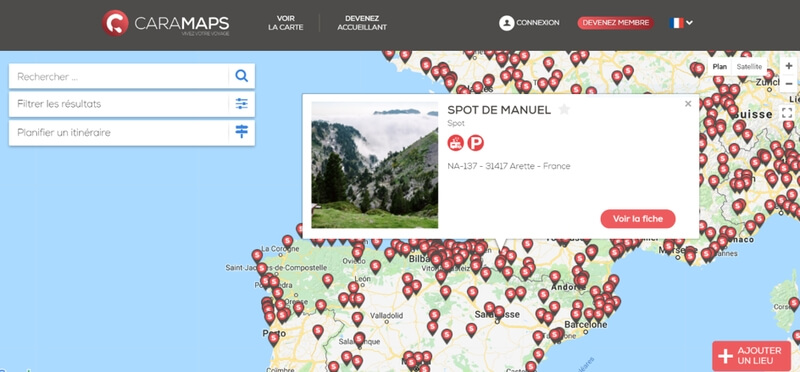Image resolution: width=800 pixels, height=372 pixels.
Task: Open the French flag language dropdown
Action: pos(681,23)
